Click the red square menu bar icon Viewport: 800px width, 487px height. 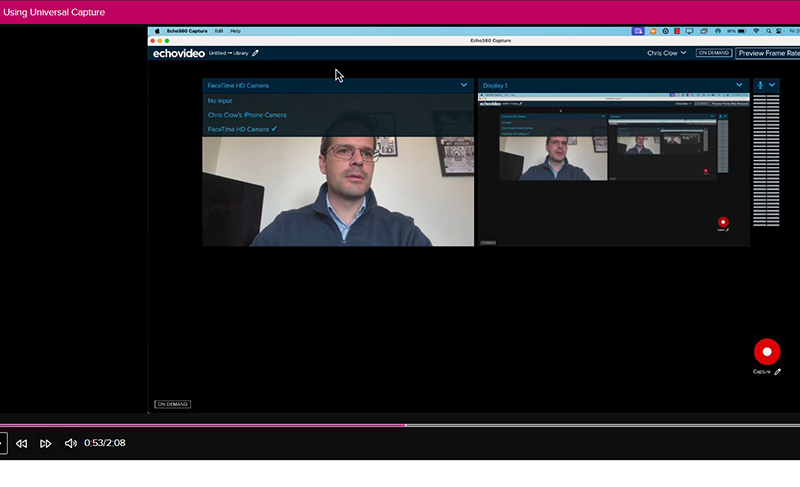tap(677, 31)
